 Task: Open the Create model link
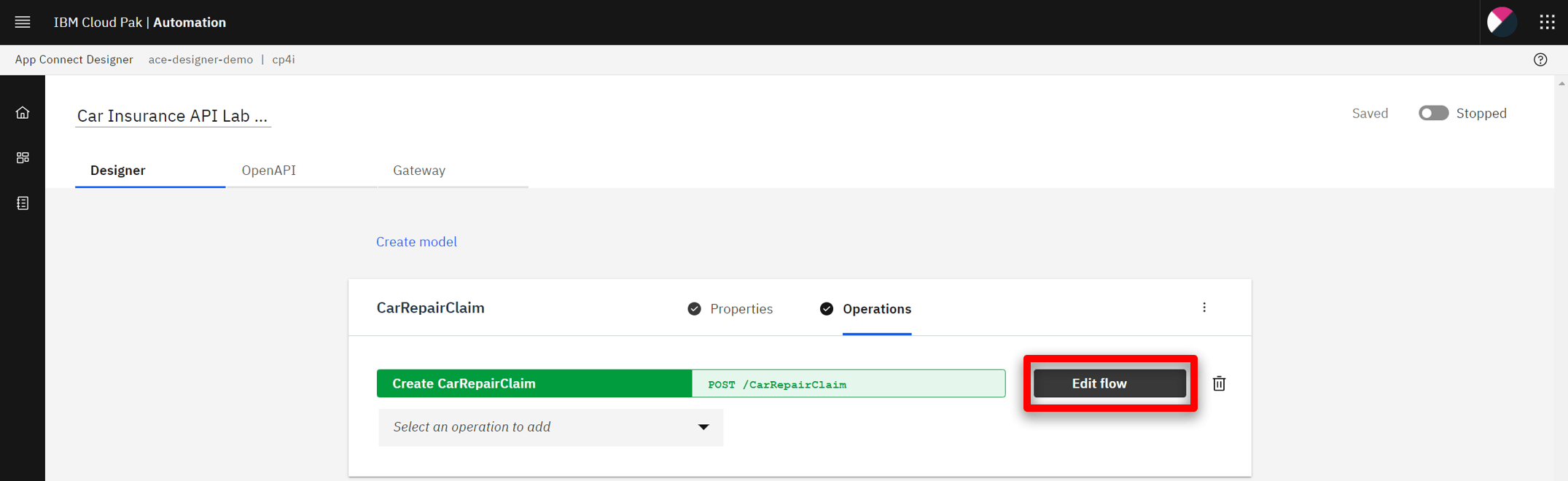pos(416,241)
